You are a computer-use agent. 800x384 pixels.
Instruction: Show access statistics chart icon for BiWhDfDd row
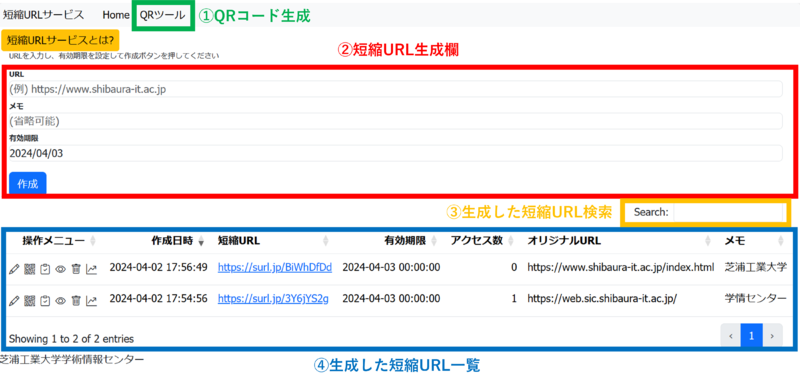click(92, 269)
